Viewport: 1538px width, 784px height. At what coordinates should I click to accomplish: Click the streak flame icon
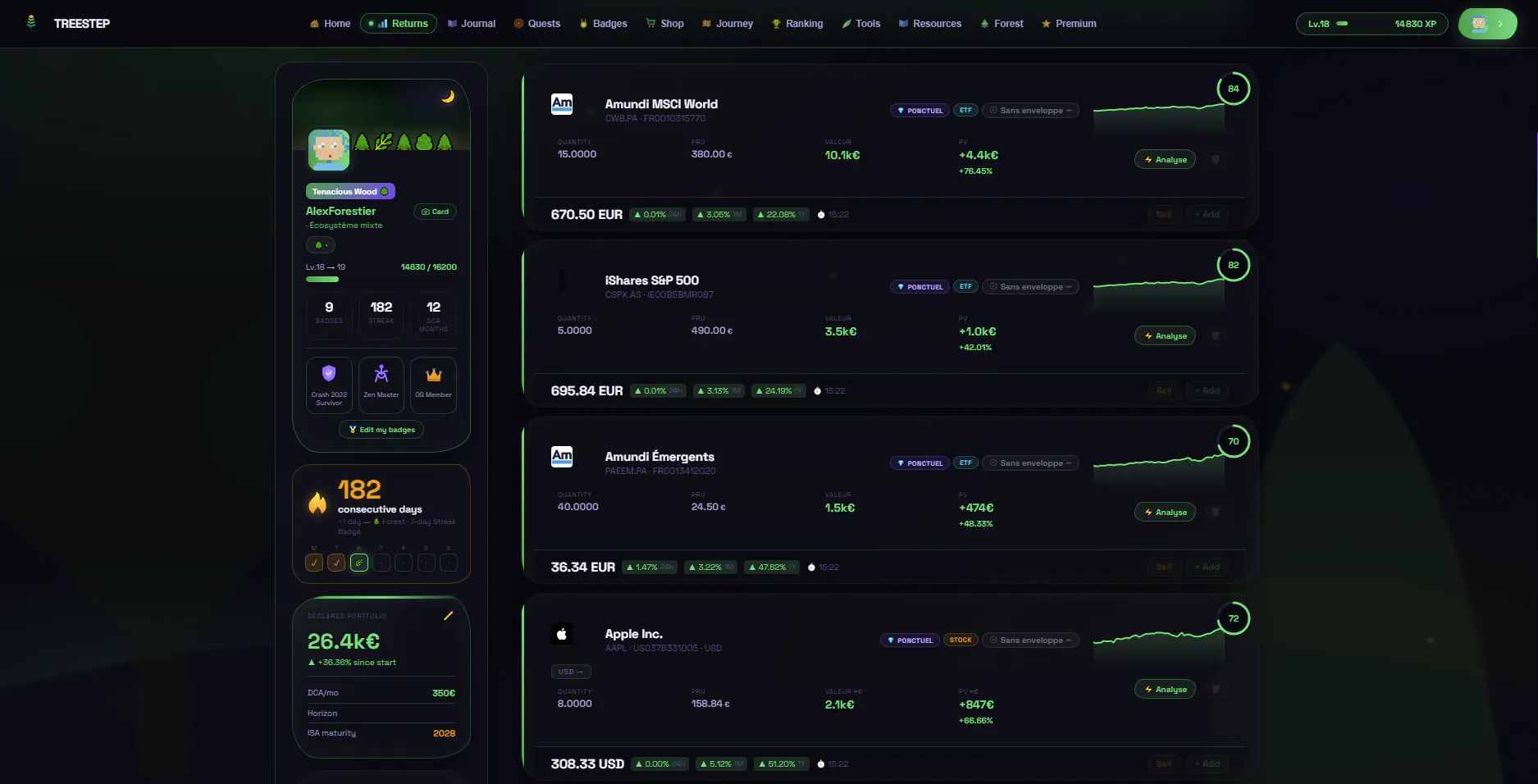coord(317,503)
